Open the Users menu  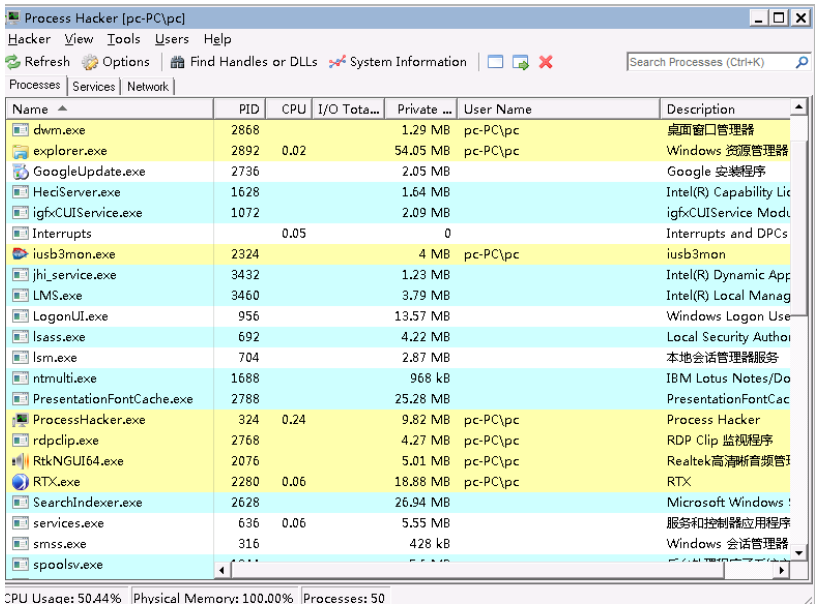[x=172, y=39]
